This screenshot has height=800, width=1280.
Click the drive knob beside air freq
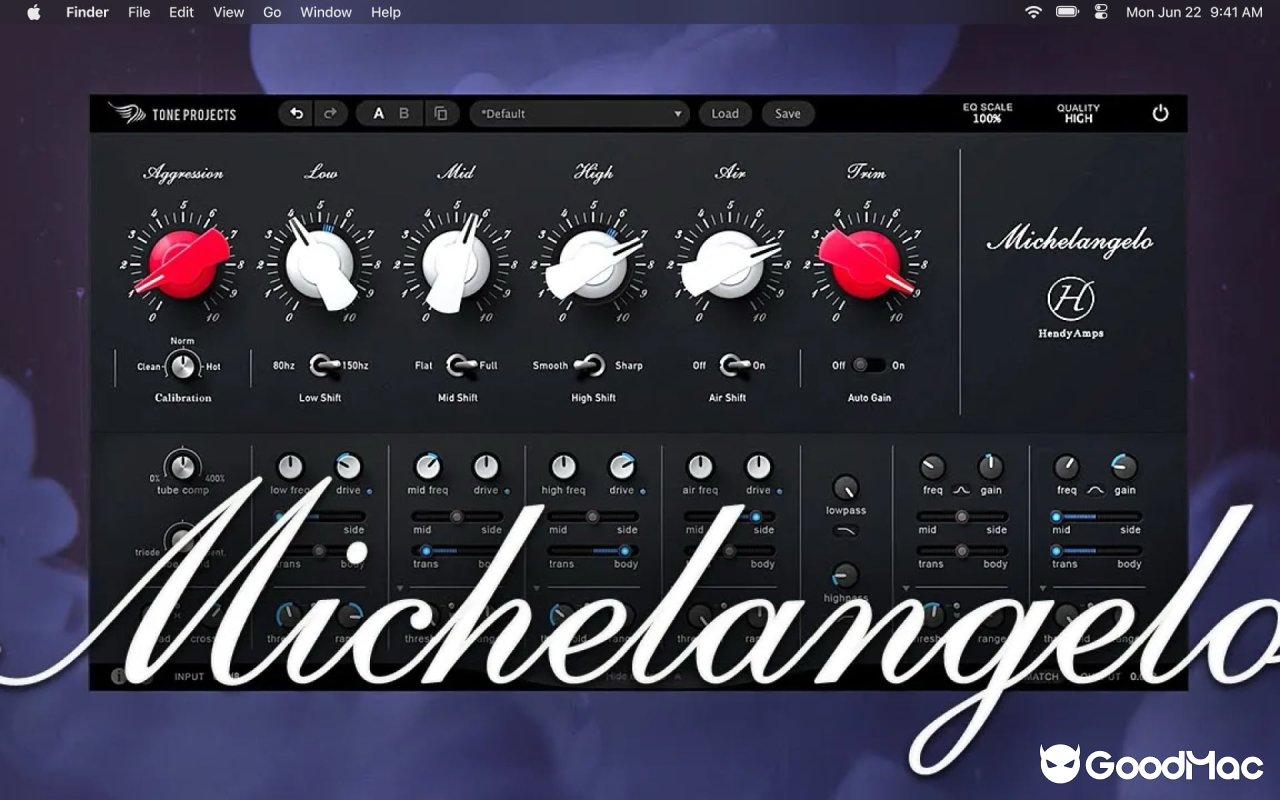(x=758, y=466)
